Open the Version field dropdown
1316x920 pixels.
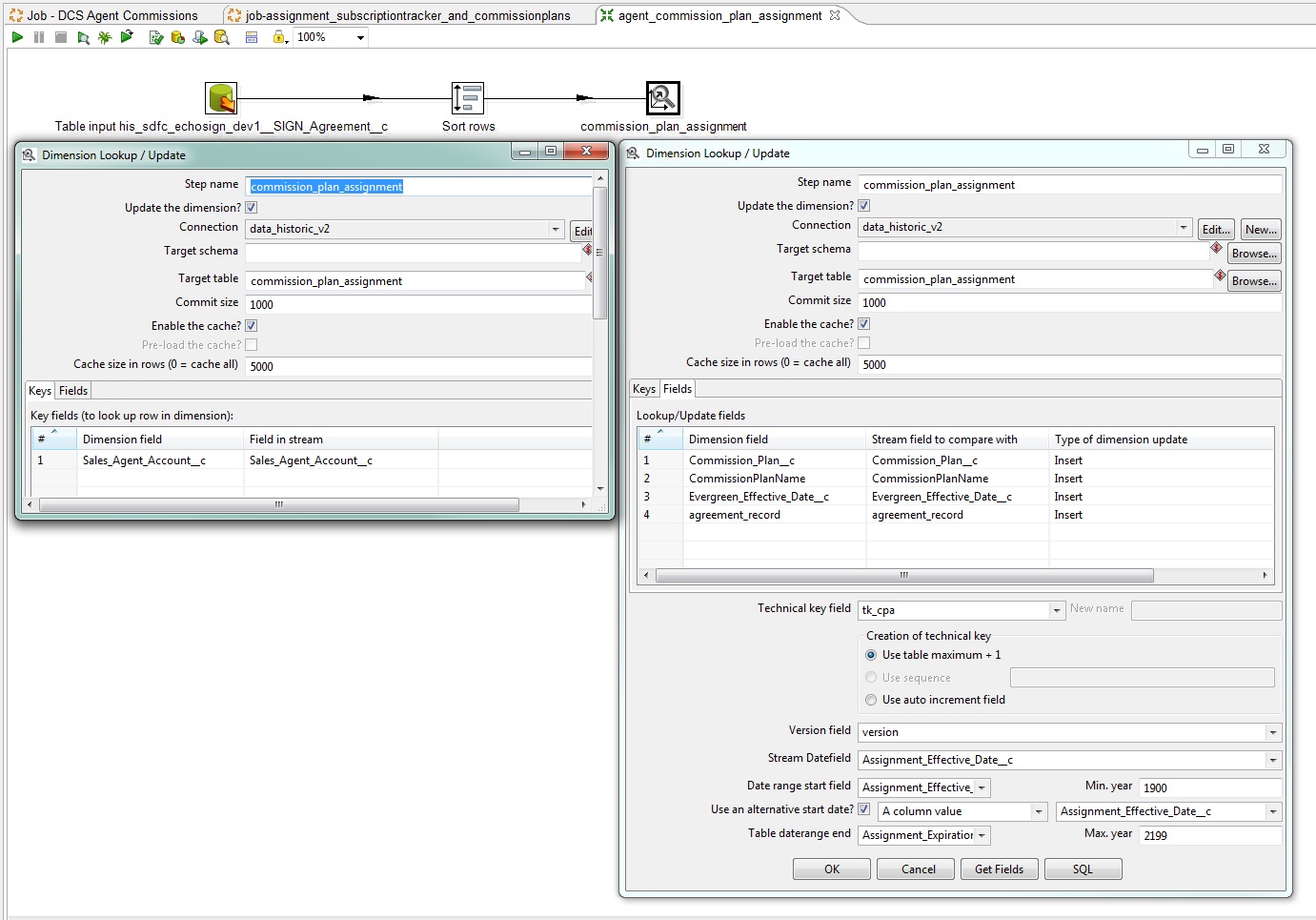(x=1272, y=732)
